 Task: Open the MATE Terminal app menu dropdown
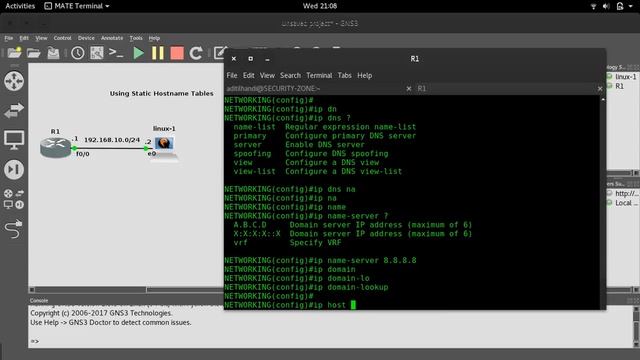coord(77,6)
